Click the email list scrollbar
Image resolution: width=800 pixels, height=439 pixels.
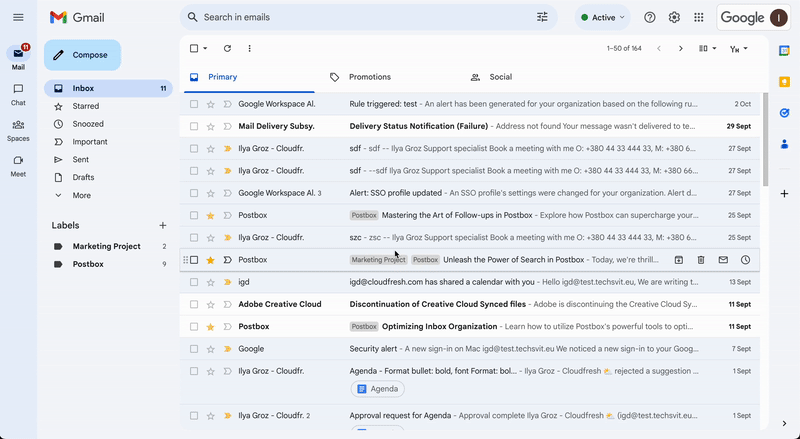pos(765,139)
